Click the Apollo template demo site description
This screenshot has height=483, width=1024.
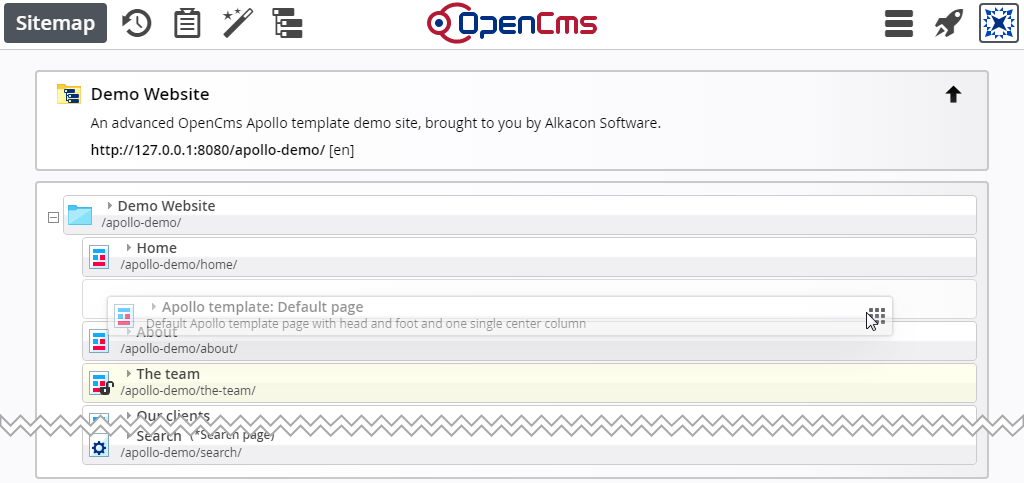pyautogui.click(x=376, y=123)
